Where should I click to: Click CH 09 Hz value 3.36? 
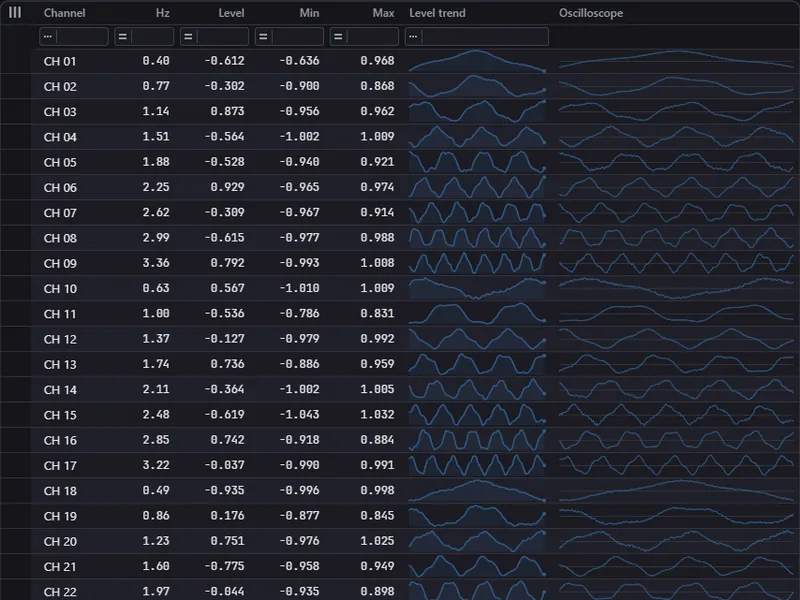click(156, 263)
